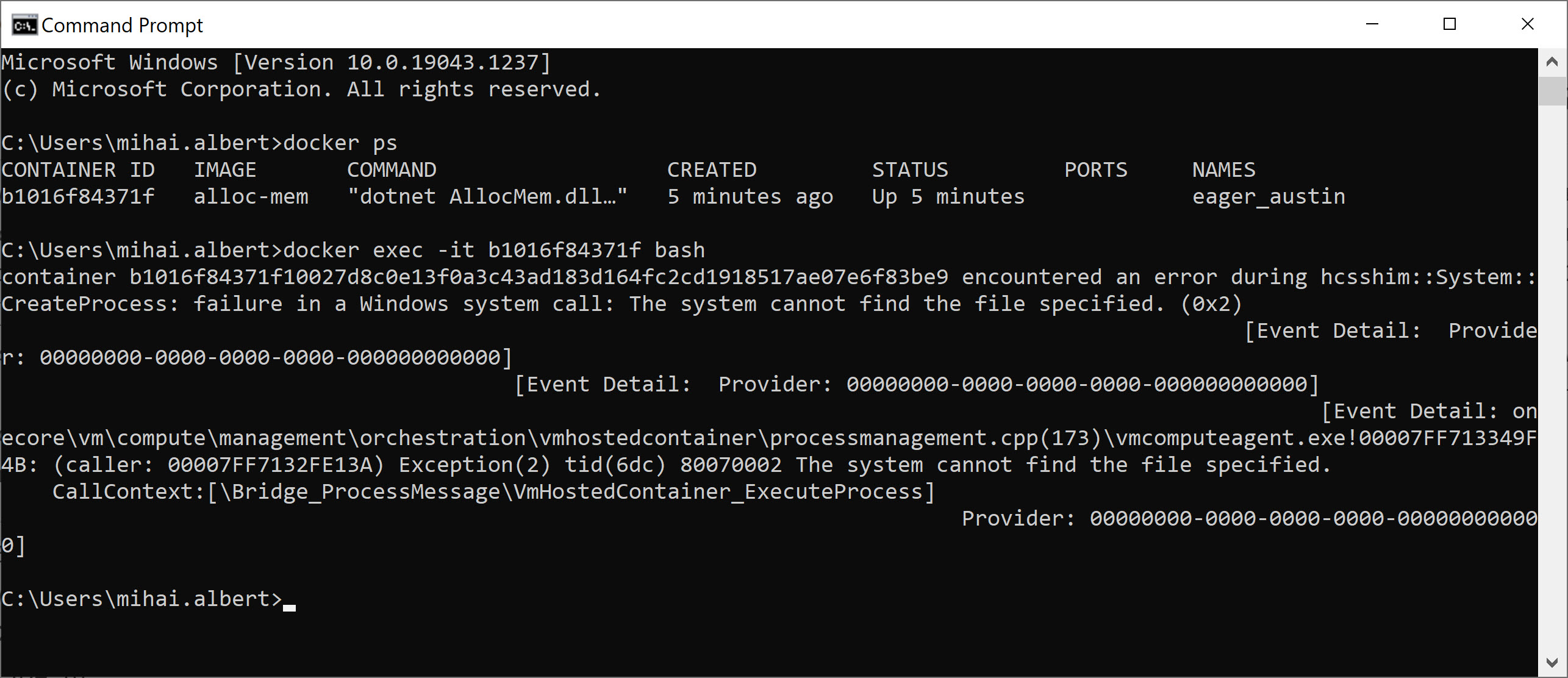Minimize the Command Prompt window
The image size is (1568, 678).
click(x=1372, y=24)
